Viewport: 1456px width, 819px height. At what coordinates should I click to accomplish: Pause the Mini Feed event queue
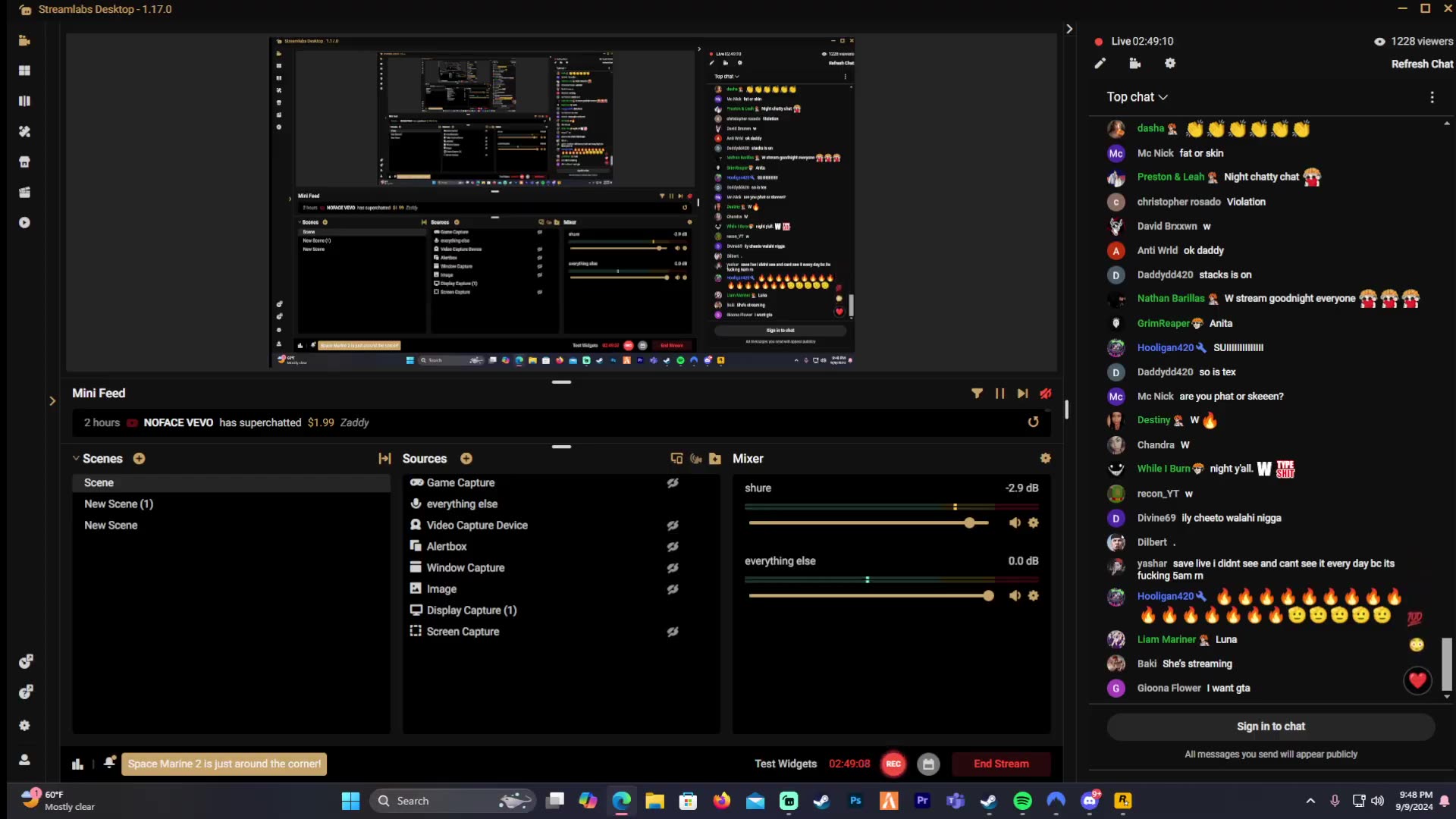(999, 393)
